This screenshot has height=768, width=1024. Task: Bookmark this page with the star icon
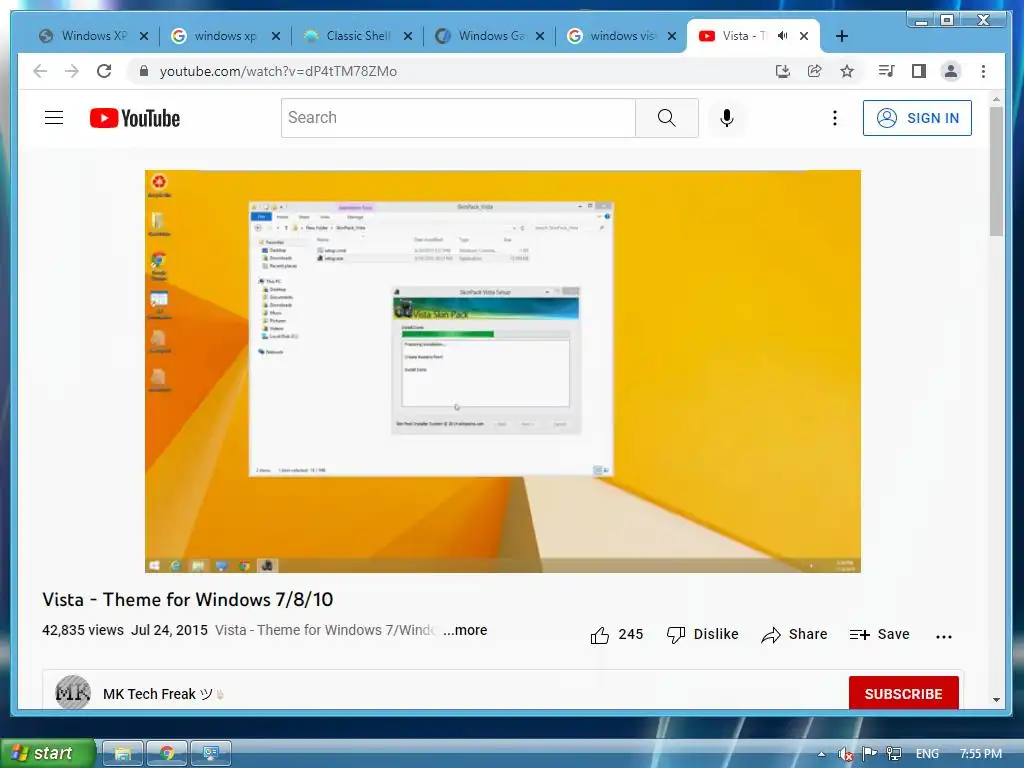(x=847, y=71)
